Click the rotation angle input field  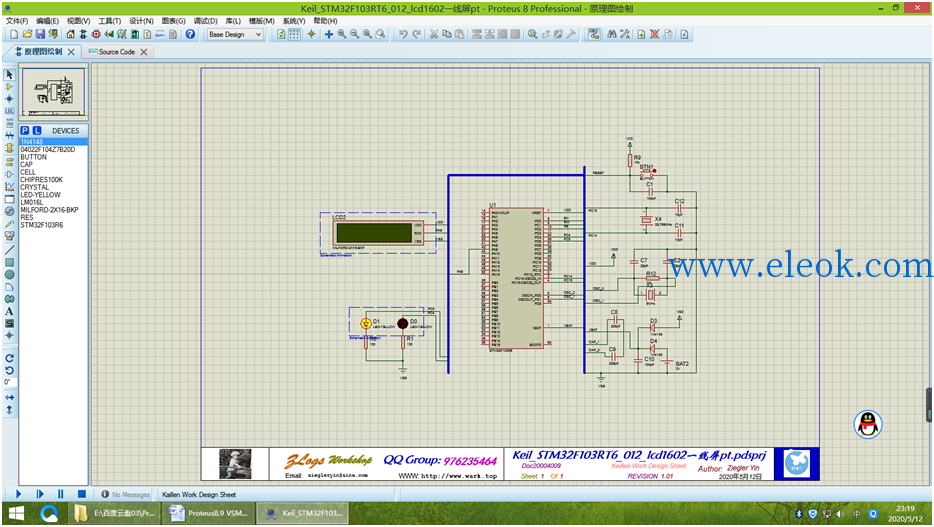pyautogui.click(x=10, y=382)
